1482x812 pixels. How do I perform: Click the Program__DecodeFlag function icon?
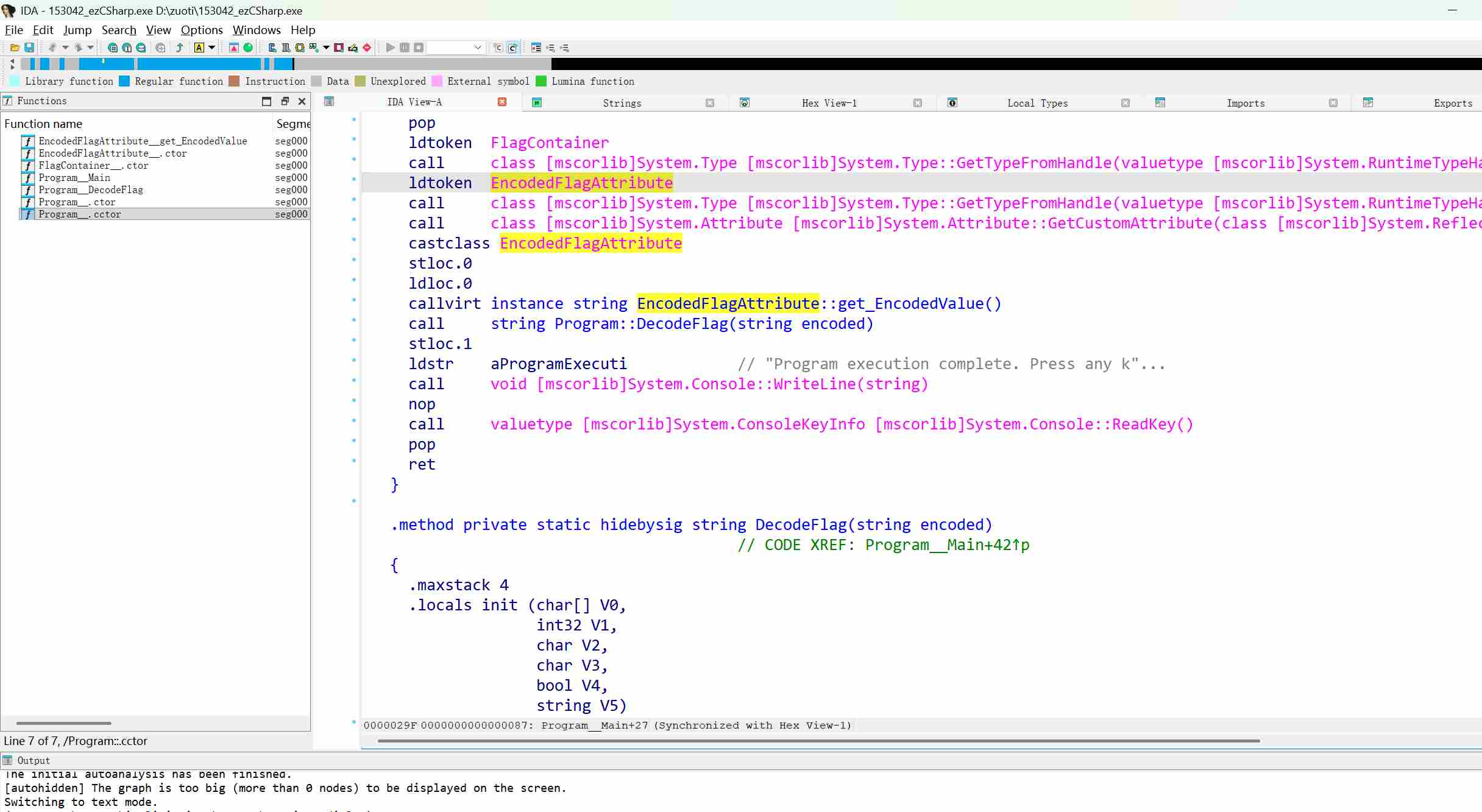tap(27, 190)
